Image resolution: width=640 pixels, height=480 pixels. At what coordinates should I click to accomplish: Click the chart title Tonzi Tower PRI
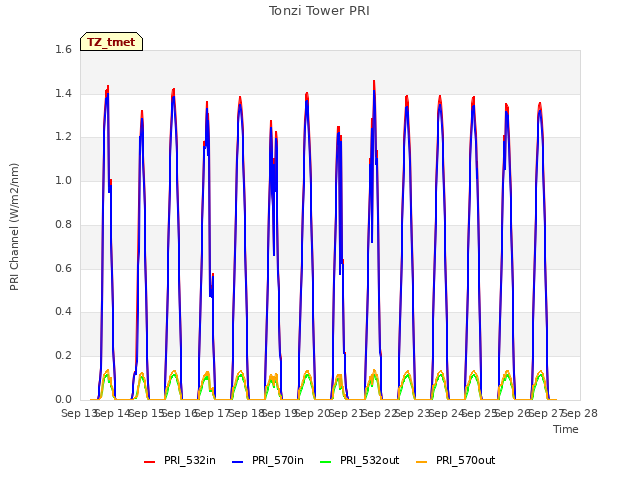[x=319, y=11]
